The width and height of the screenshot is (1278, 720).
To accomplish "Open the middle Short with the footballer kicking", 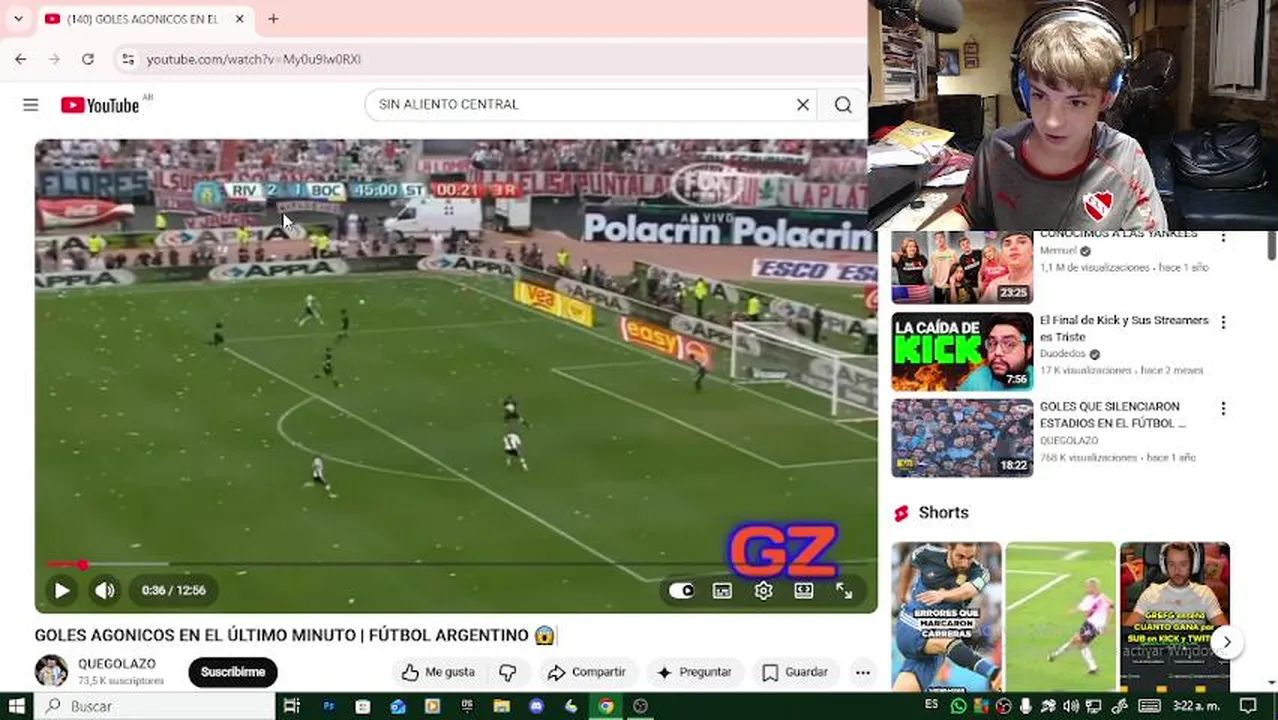I will pyautogui.click(x=1060, y=616).
